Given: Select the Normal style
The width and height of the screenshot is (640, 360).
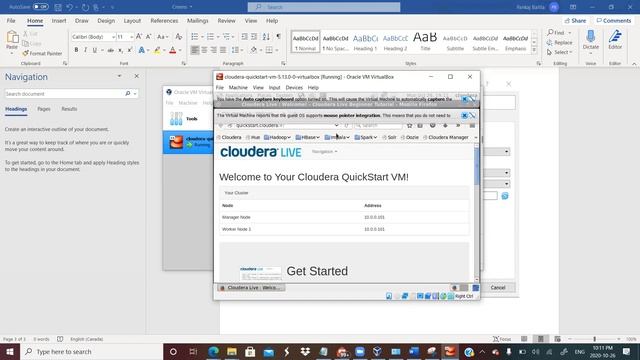Looking at the screenshot, I should coord(305,42).
